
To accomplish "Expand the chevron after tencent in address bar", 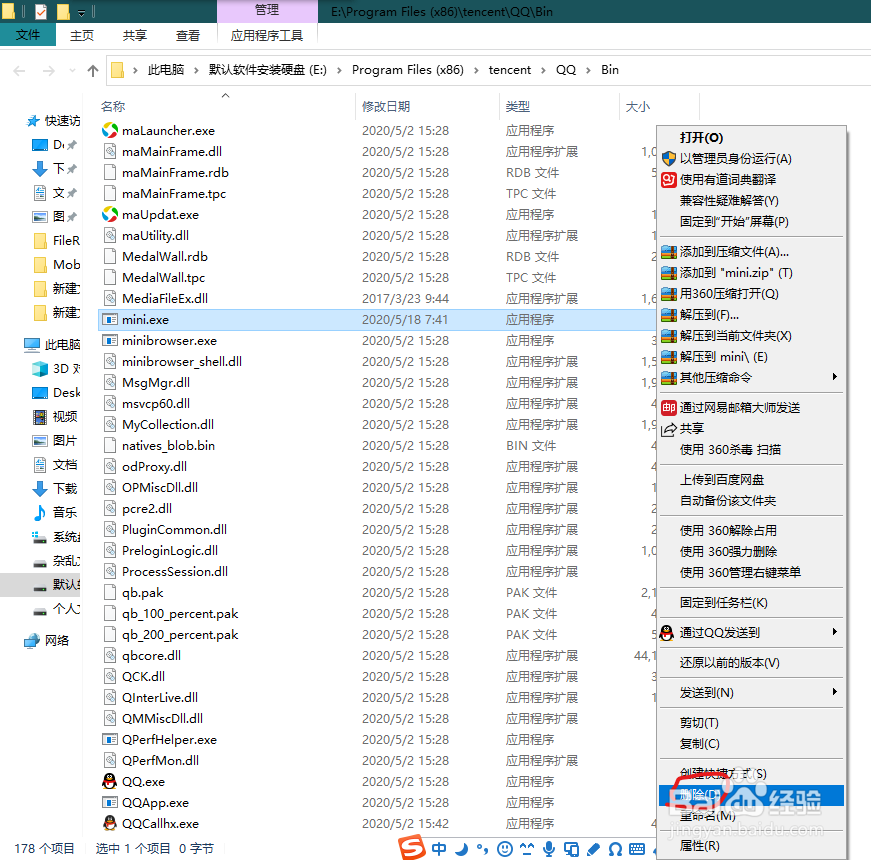I will [x=543, y=70].
